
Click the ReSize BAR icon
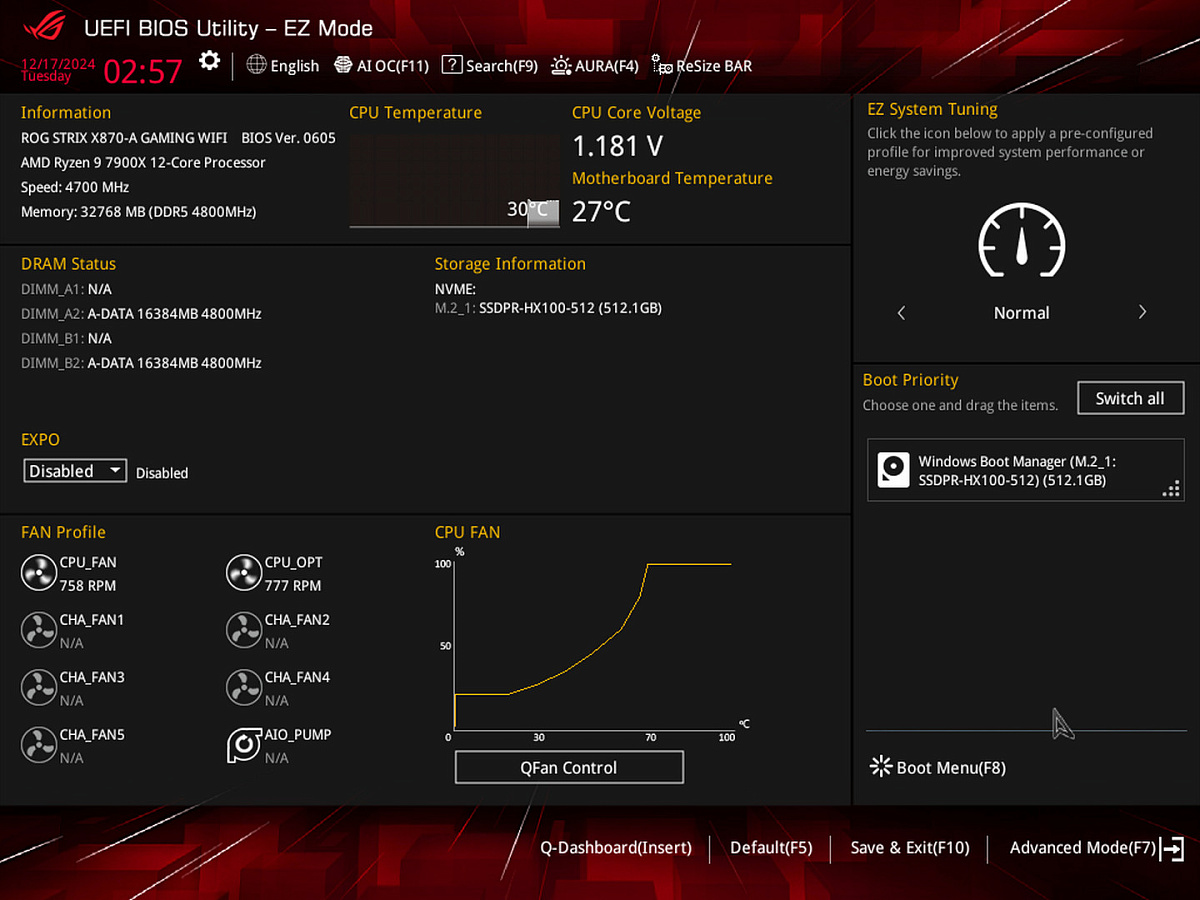pos(662,65)
